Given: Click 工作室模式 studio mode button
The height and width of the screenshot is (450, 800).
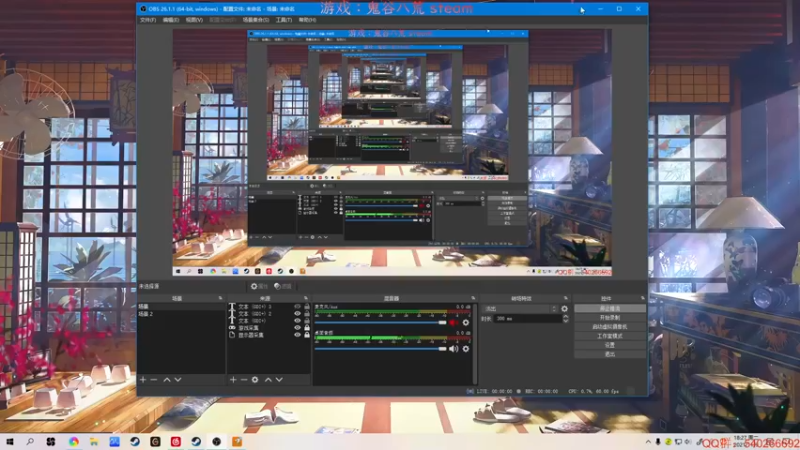Looking at the screenshot, I should (610, 336).
